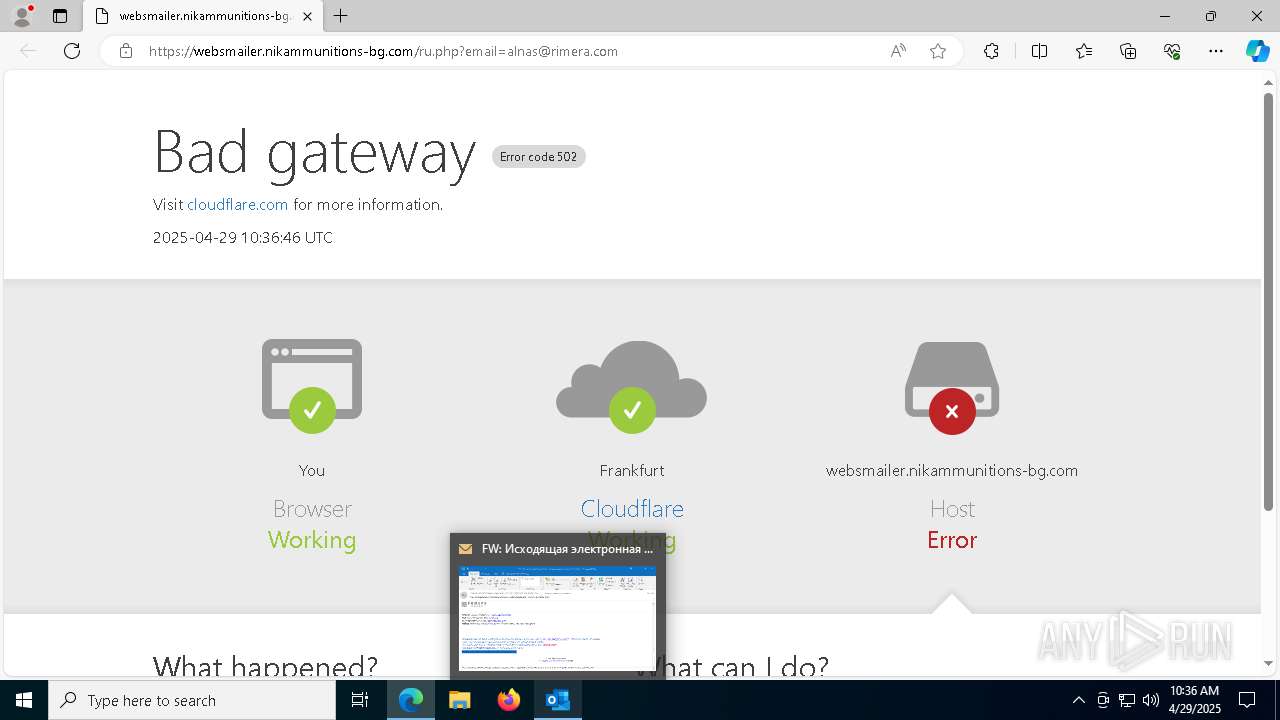The image size is (1280, 720).
Task: Open the Favorites list
Action: [1084, 51]
